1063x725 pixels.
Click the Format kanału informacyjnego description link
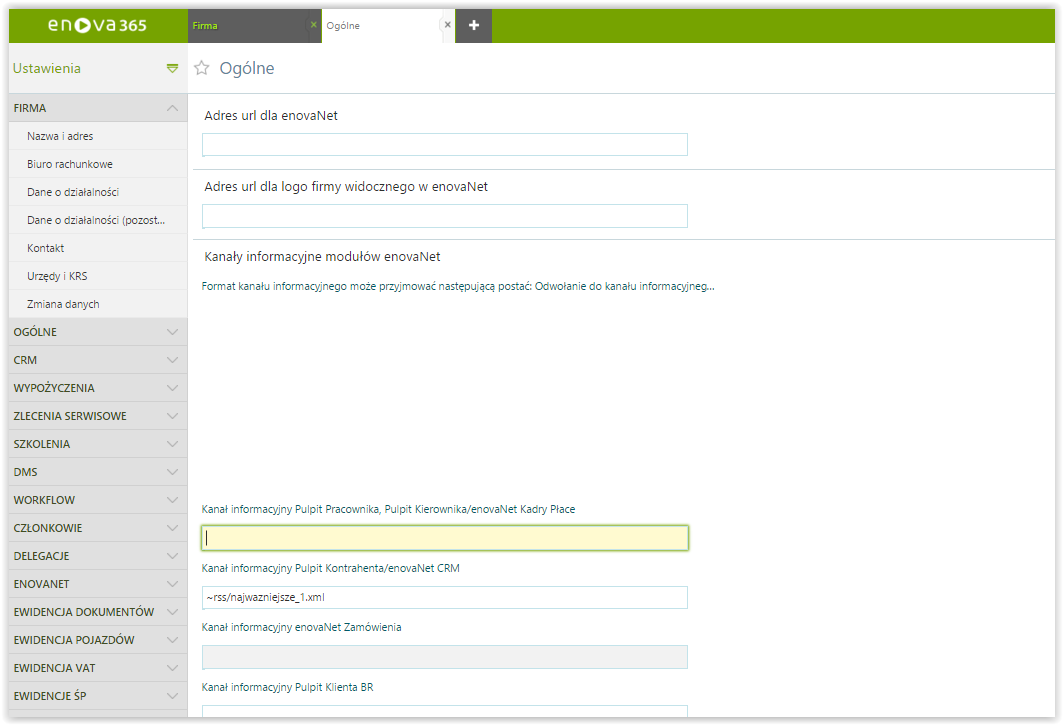pyautogui.click(x=458, y=286)
